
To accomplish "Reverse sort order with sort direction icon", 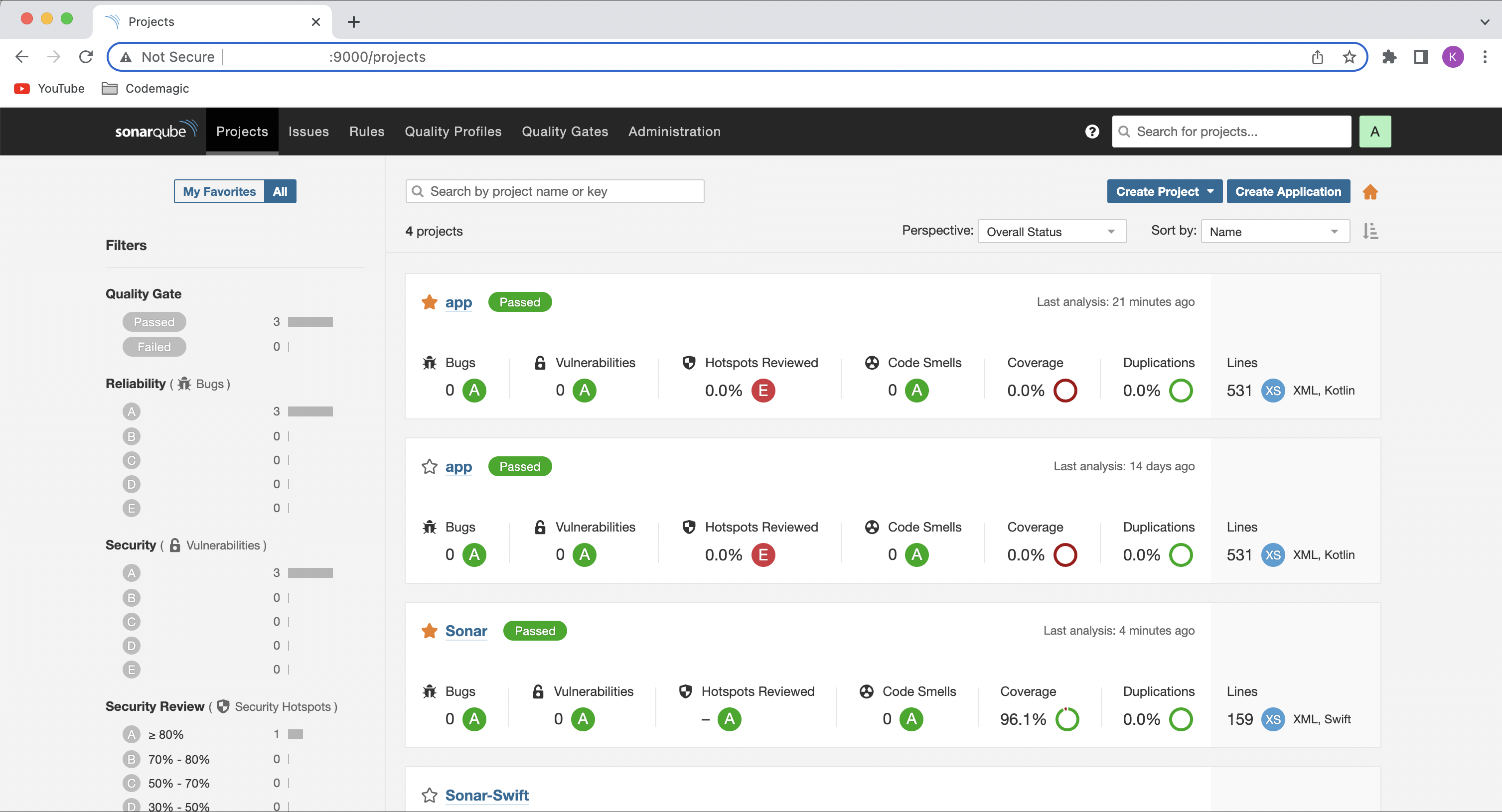I will [x=1369, y=232].
